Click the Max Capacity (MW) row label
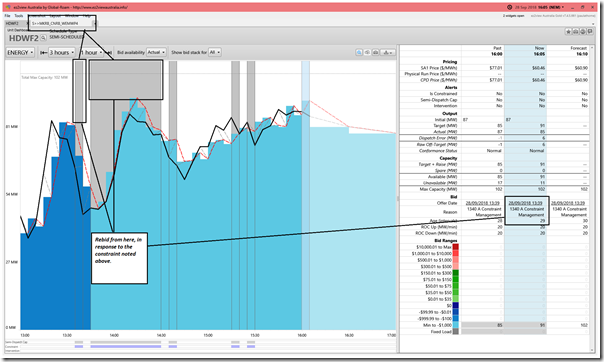 coord(438,189)
